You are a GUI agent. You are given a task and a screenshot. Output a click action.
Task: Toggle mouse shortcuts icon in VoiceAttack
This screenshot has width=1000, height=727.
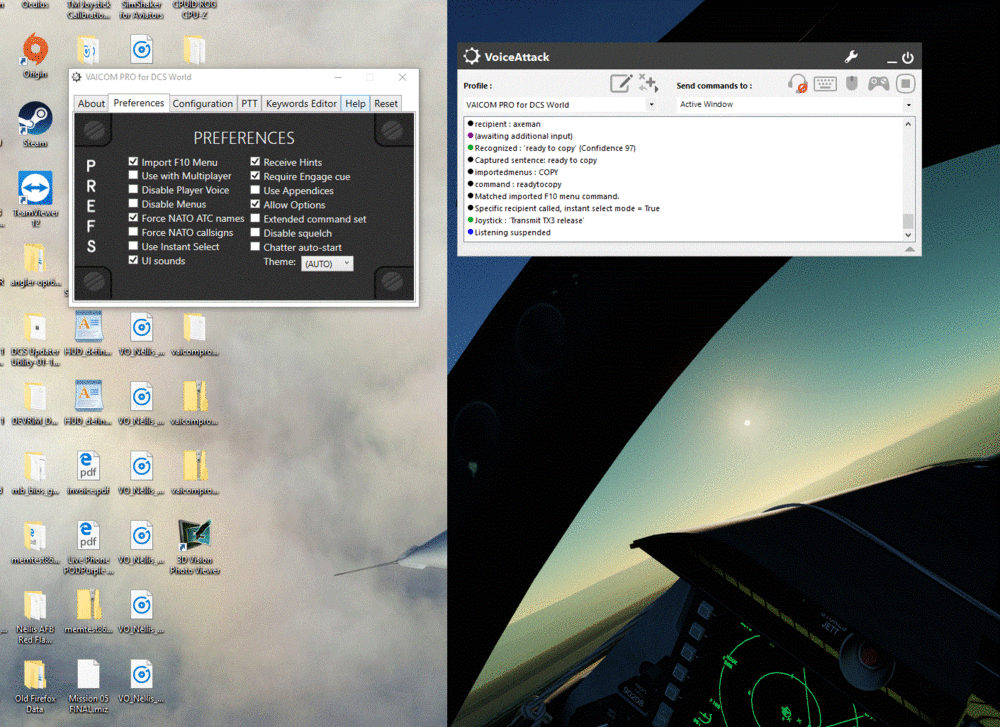(852, 84)
